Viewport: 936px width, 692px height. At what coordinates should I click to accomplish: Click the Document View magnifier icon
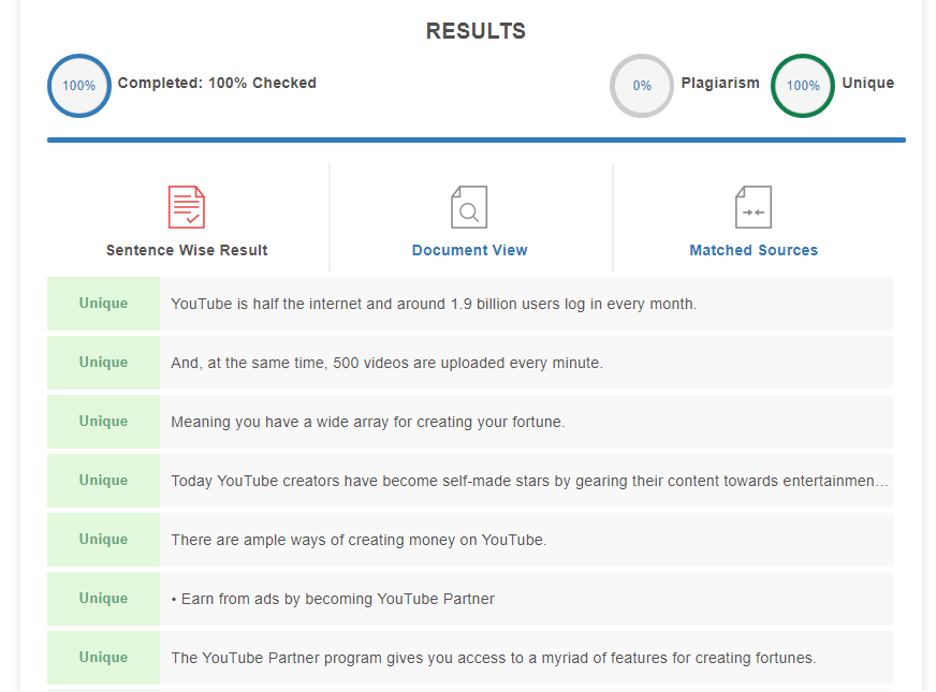469,207
